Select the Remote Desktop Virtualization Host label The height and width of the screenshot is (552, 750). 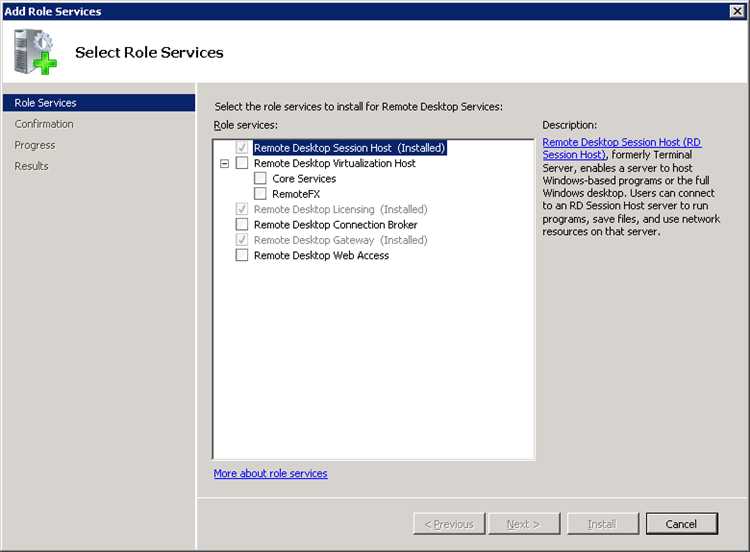coord(334,163)
